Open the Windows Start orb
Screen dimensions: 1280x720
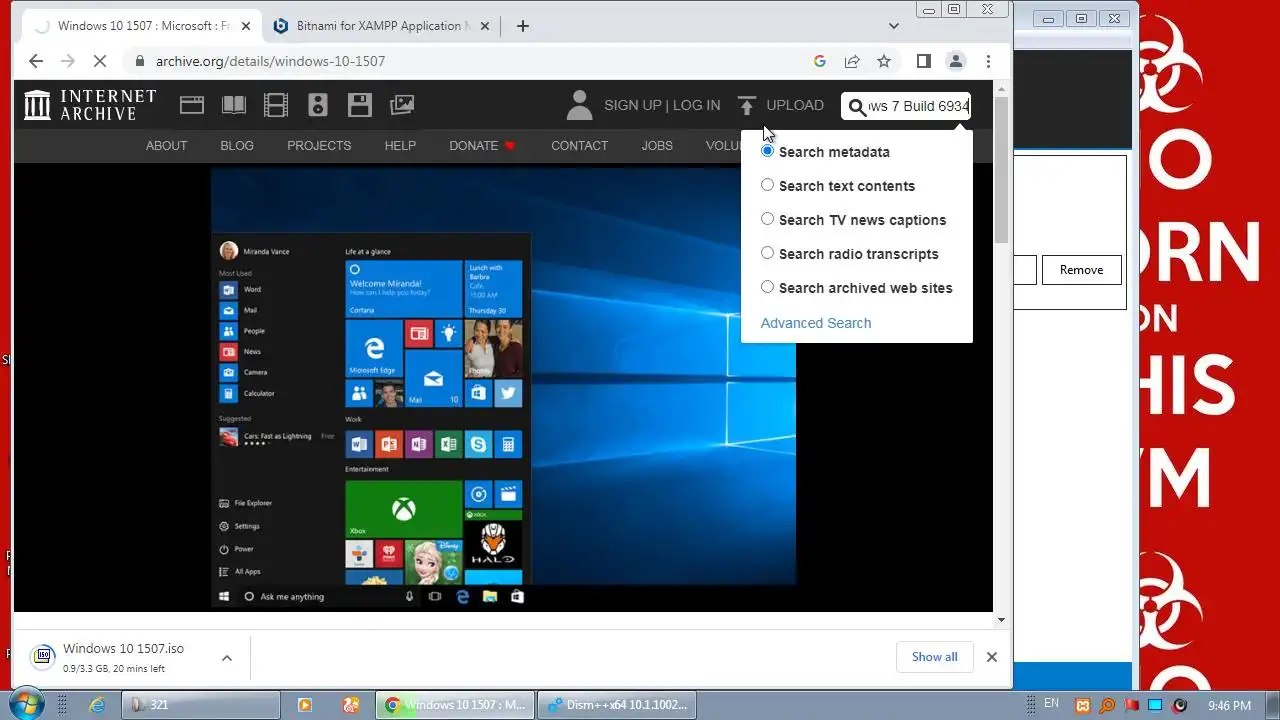coord(26,704)
